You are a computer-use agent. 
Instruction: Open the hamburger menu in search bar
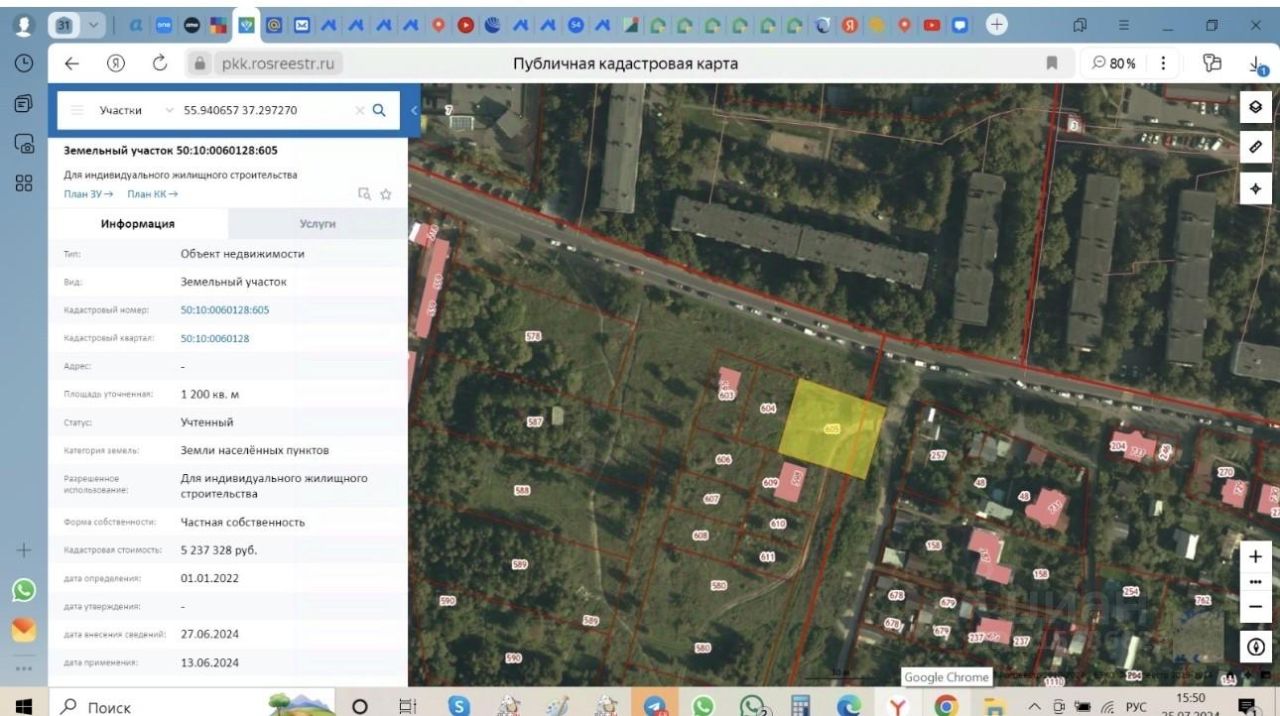[x=77, y=110]
